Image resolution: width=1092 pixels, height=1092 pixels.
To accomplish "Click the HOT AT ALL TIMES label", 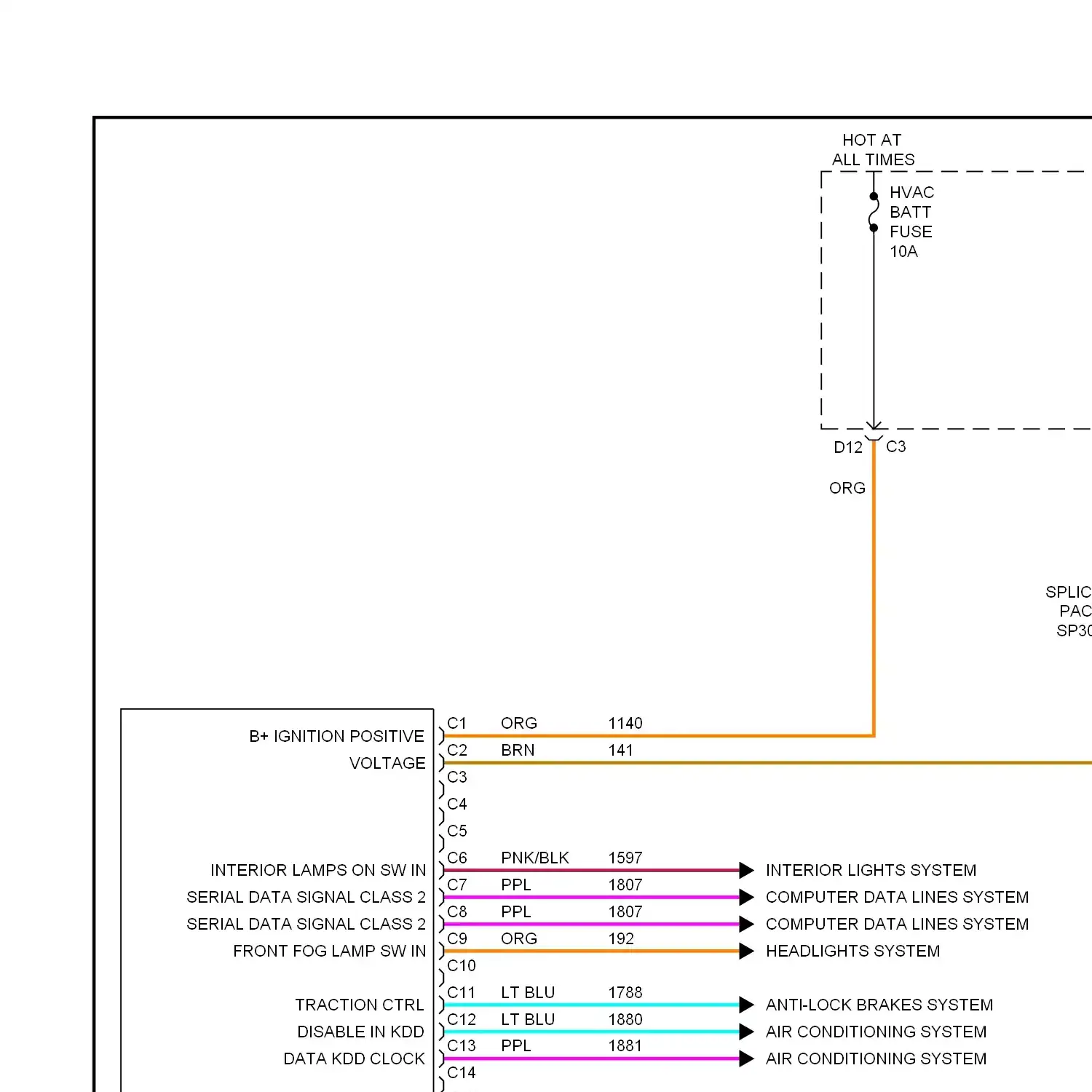I will tap(873, 150).
